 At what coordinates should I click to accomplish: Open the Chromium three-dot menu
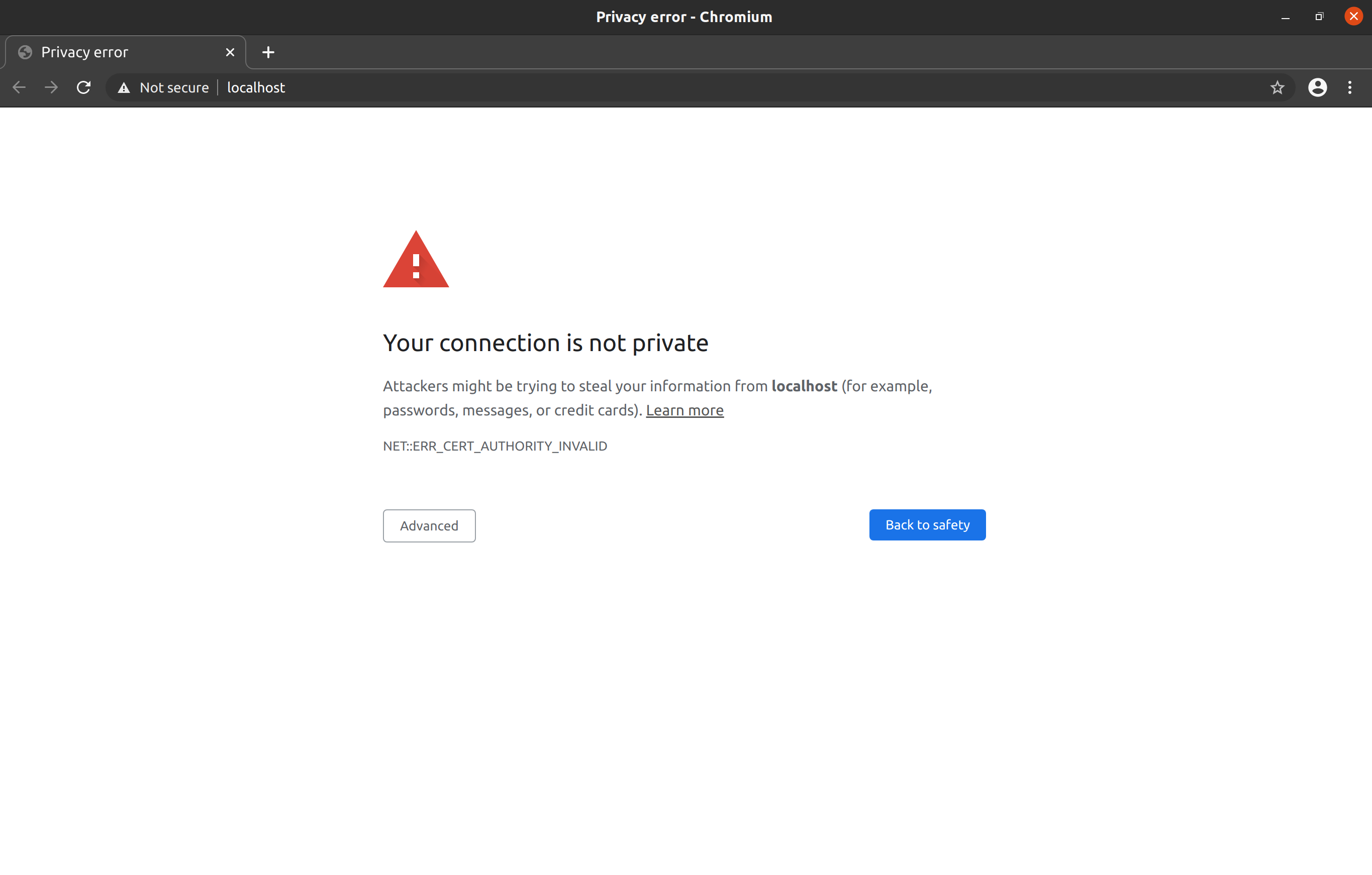1350,88
